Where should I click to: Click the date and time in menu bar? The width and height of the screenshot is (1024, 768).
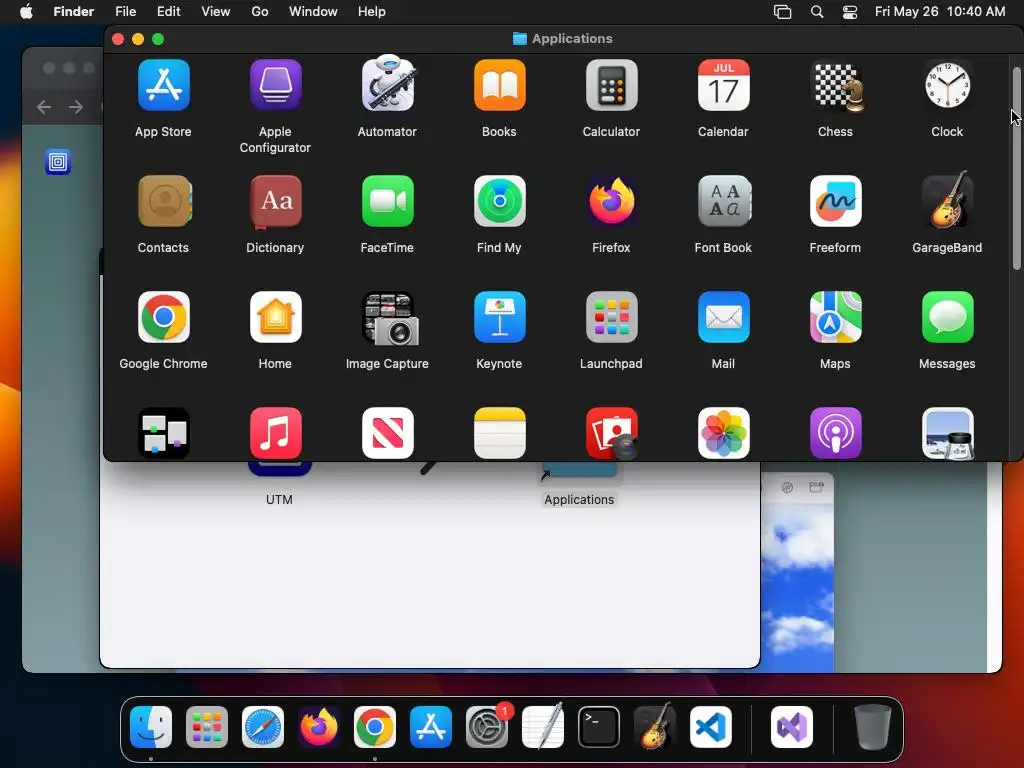(940, 12)
